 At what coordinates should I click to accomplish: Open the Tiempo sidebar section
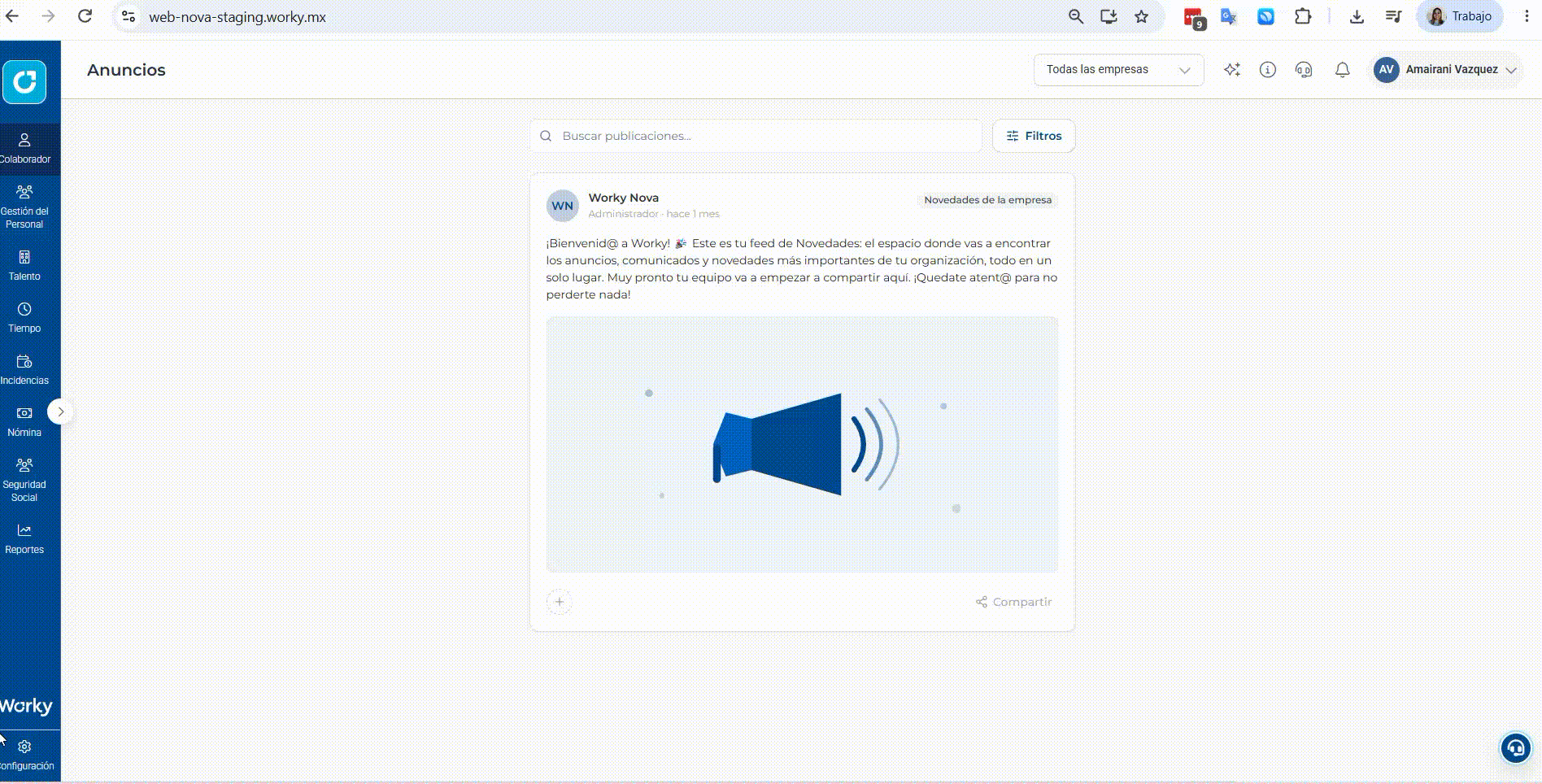pyautogui.click(x=24, y=318)
